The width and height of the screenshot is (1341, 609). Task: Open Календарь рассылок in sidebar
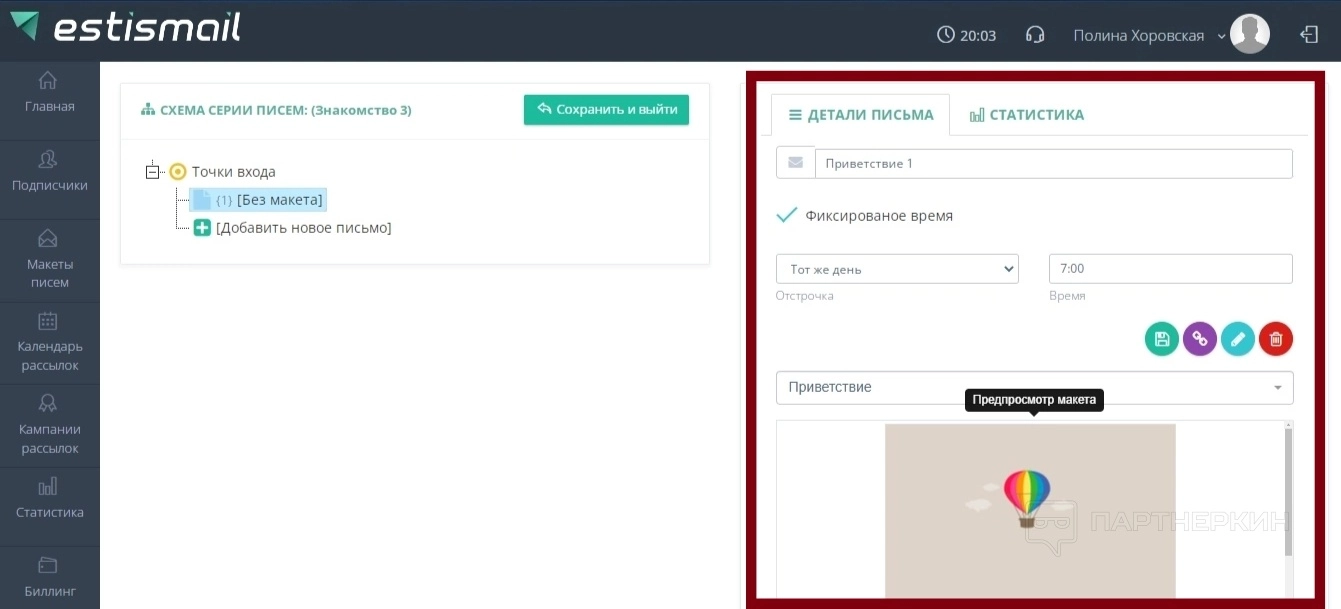pyautogui.click(x=50, y=342)
